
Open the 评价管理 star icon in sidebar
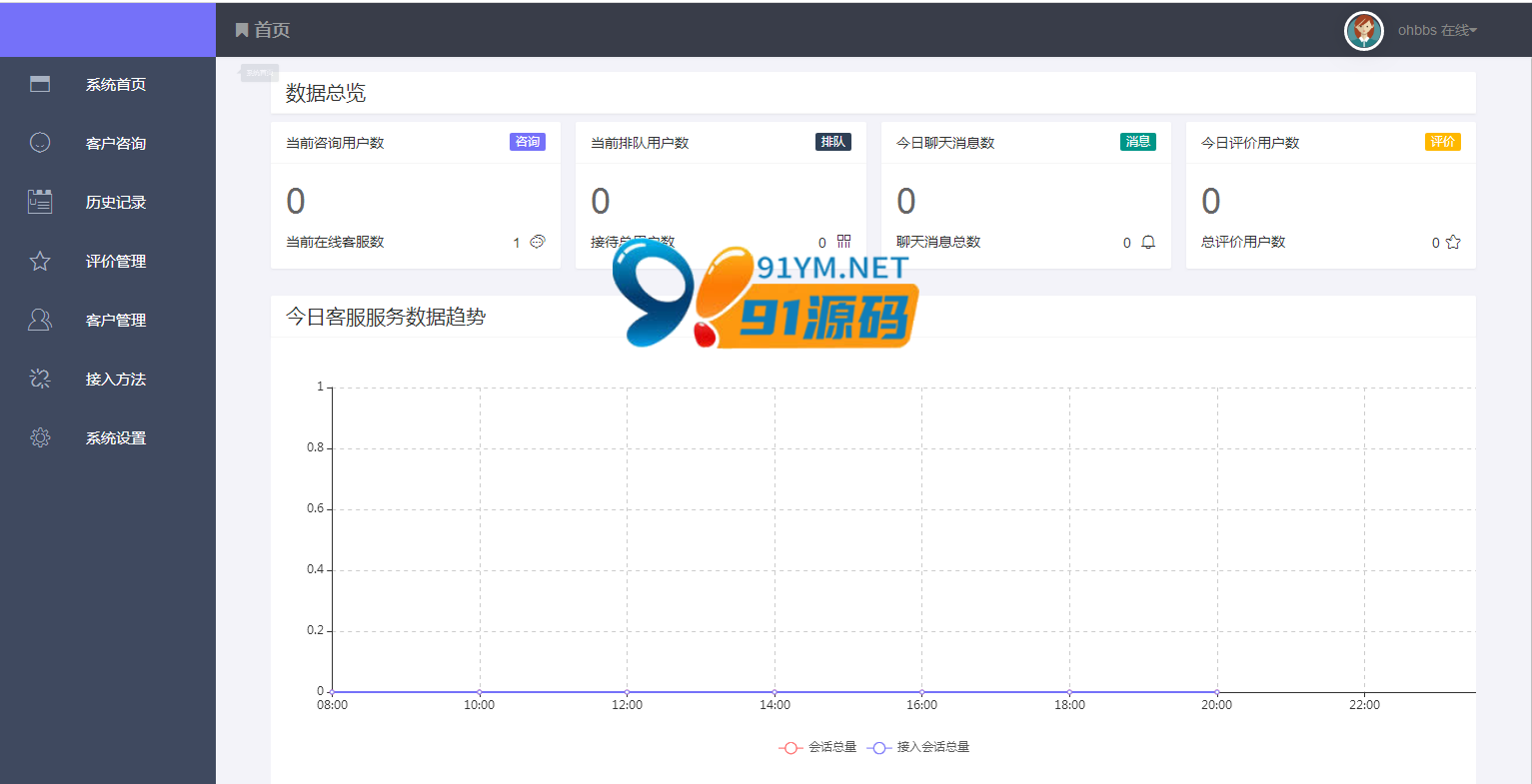tap(40, 261)
